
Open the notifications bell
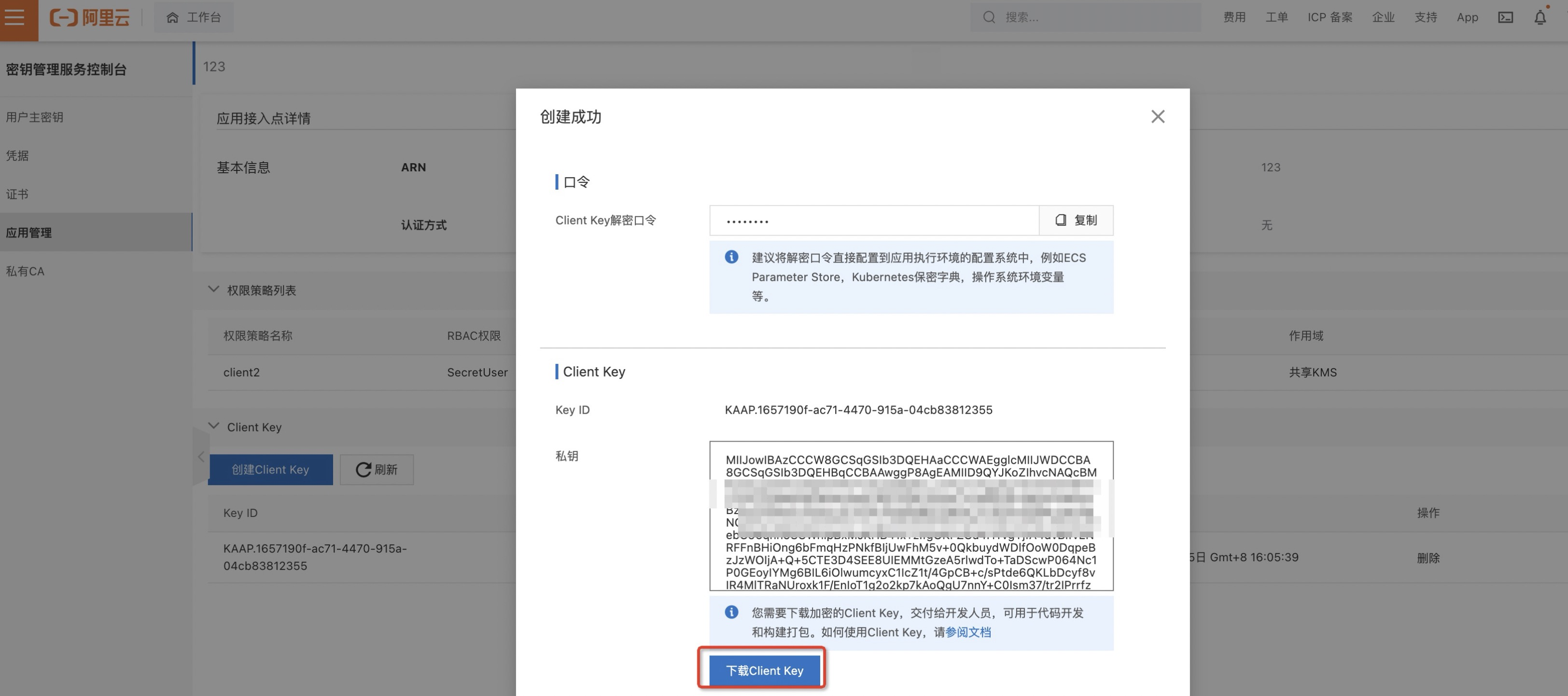(1540, 17)
